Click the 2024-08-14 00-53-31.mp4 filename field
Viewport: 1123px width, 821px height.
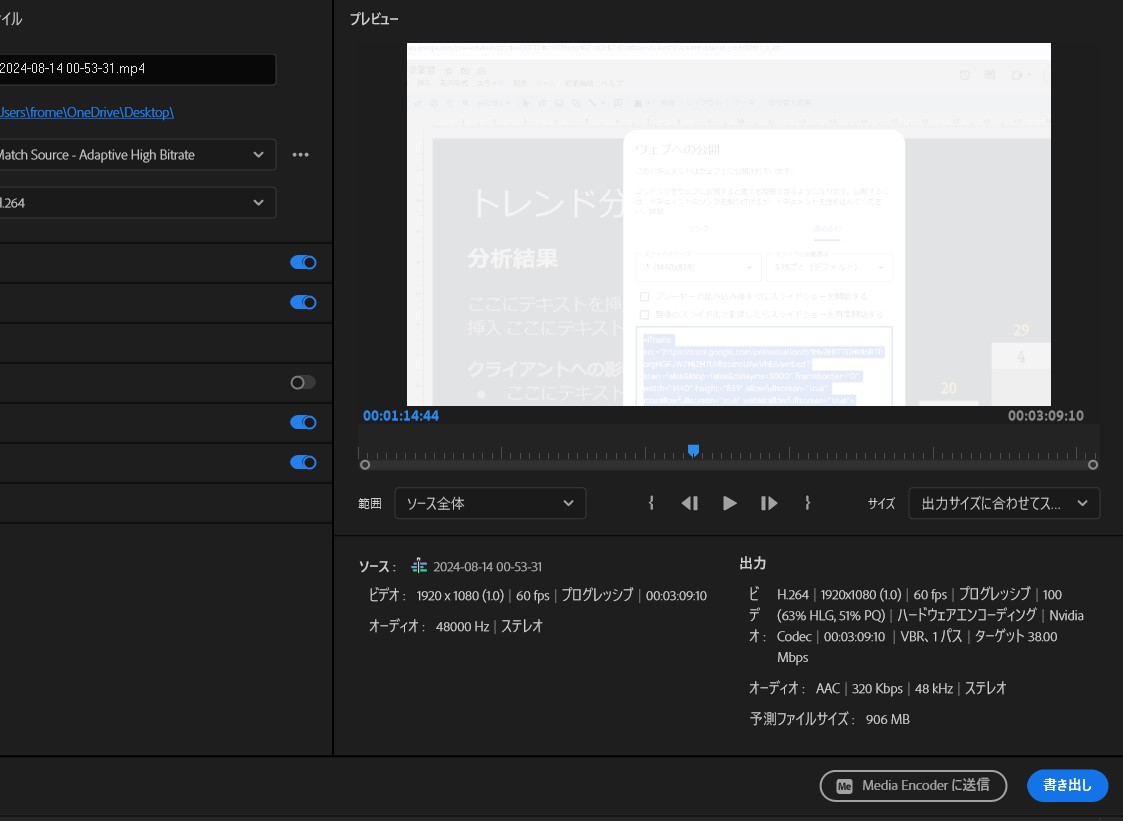coord(137,69)
